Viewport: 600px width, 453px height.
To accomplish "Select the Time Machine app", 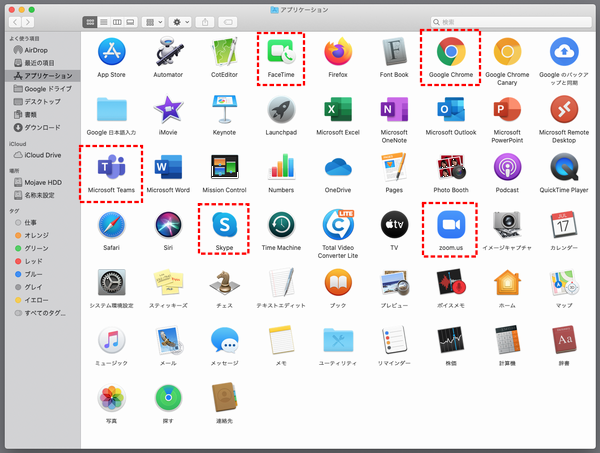I will [281, 225].
